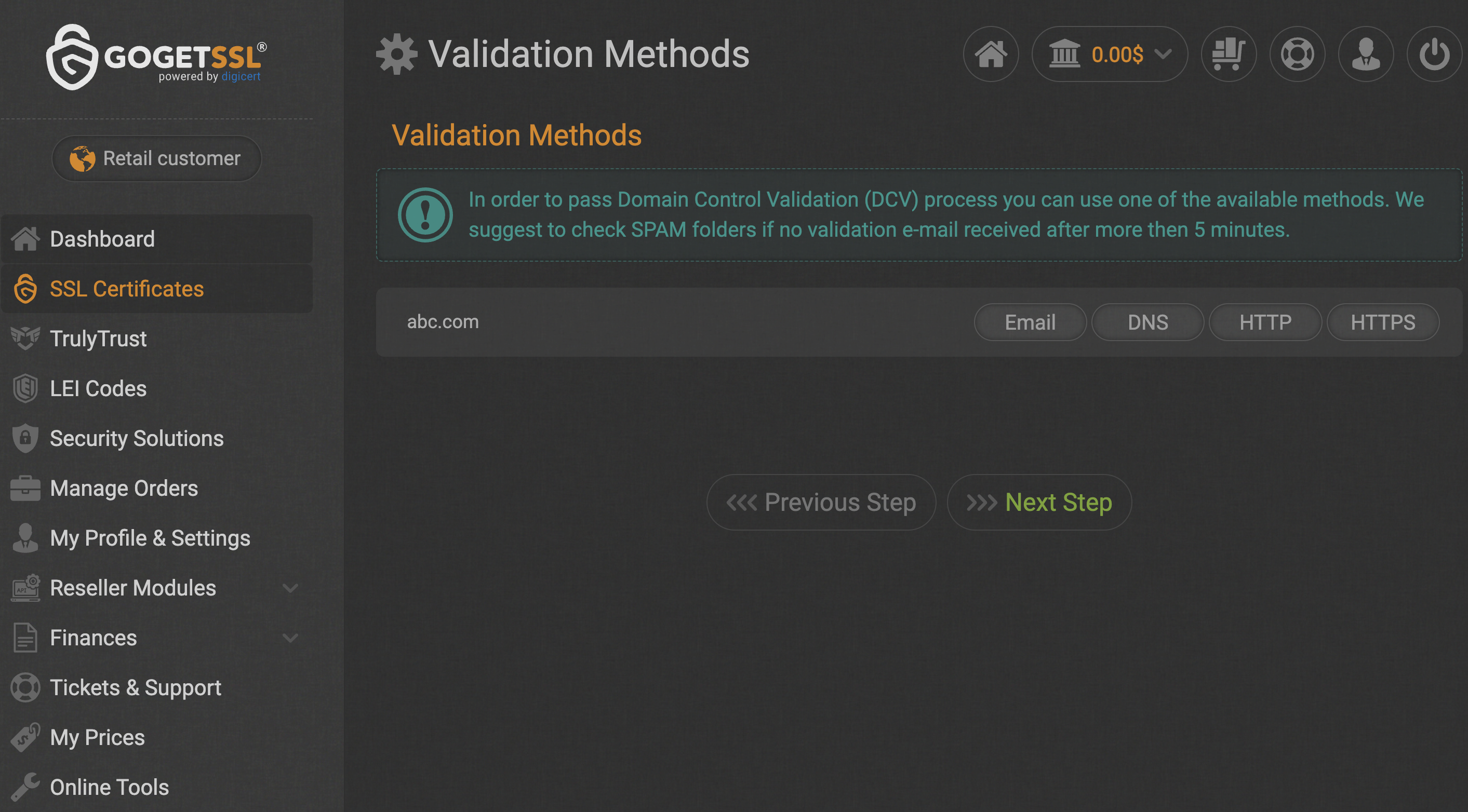Viewport: 1468px width, 812px height.
Task: Click the power logout icon
Action: coord(1434,55)
